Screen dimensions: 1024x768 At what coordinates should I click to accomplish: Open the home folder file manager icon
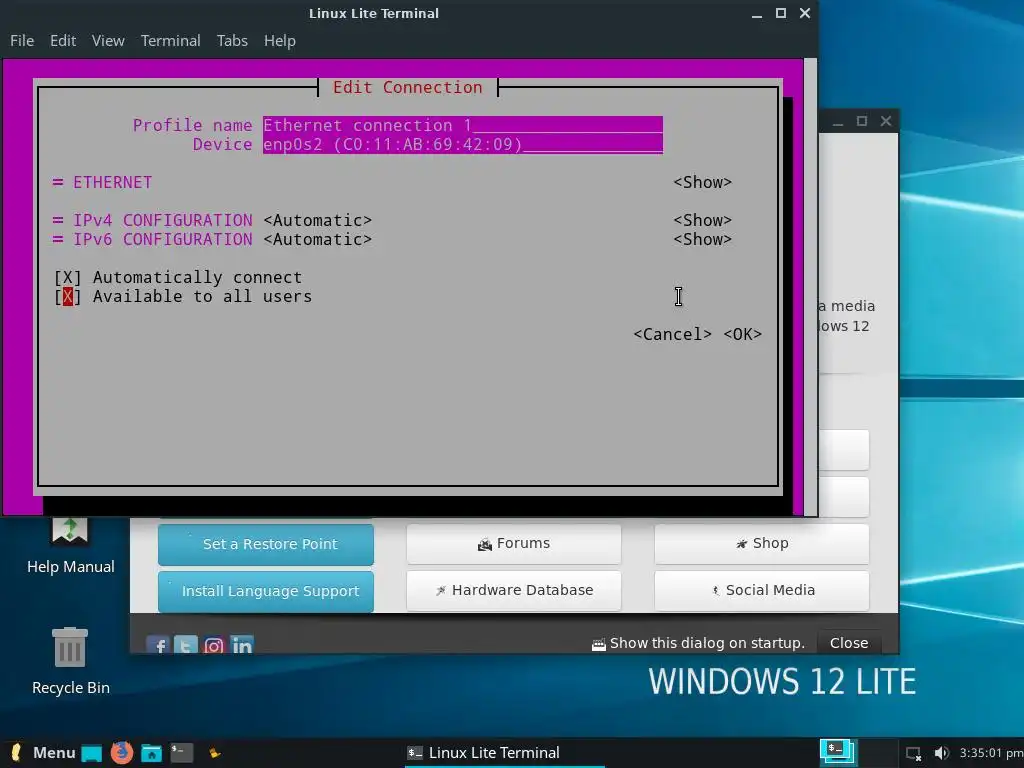point(152,754)
